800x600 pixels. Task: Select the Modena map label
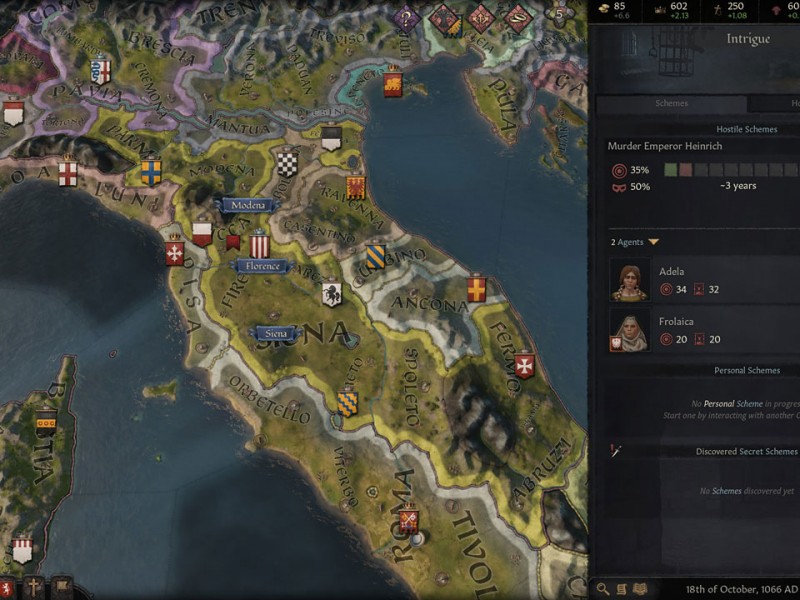(248, 205)
